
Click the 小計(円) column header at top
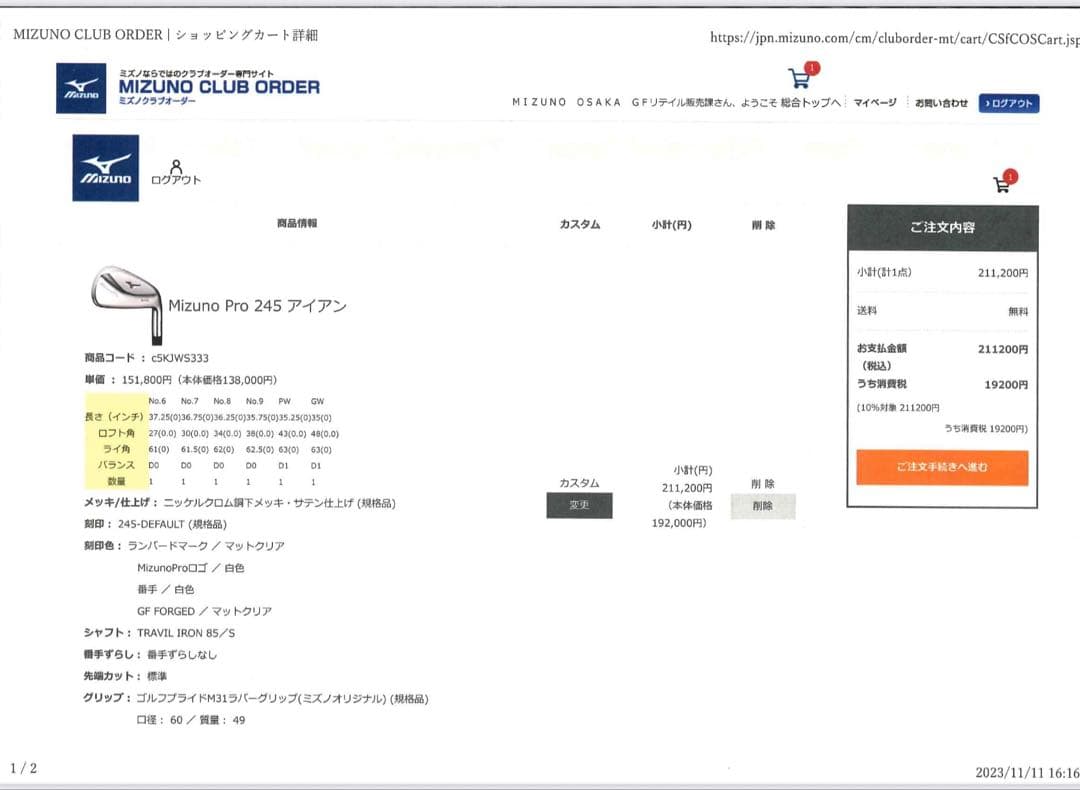click(x=672, y=225)
